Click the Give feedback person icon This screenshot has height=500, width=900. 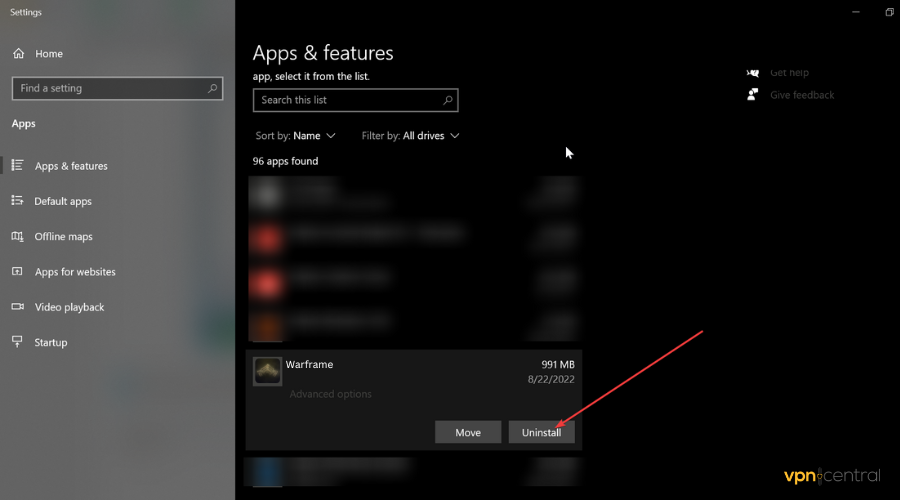coord(753,95)
